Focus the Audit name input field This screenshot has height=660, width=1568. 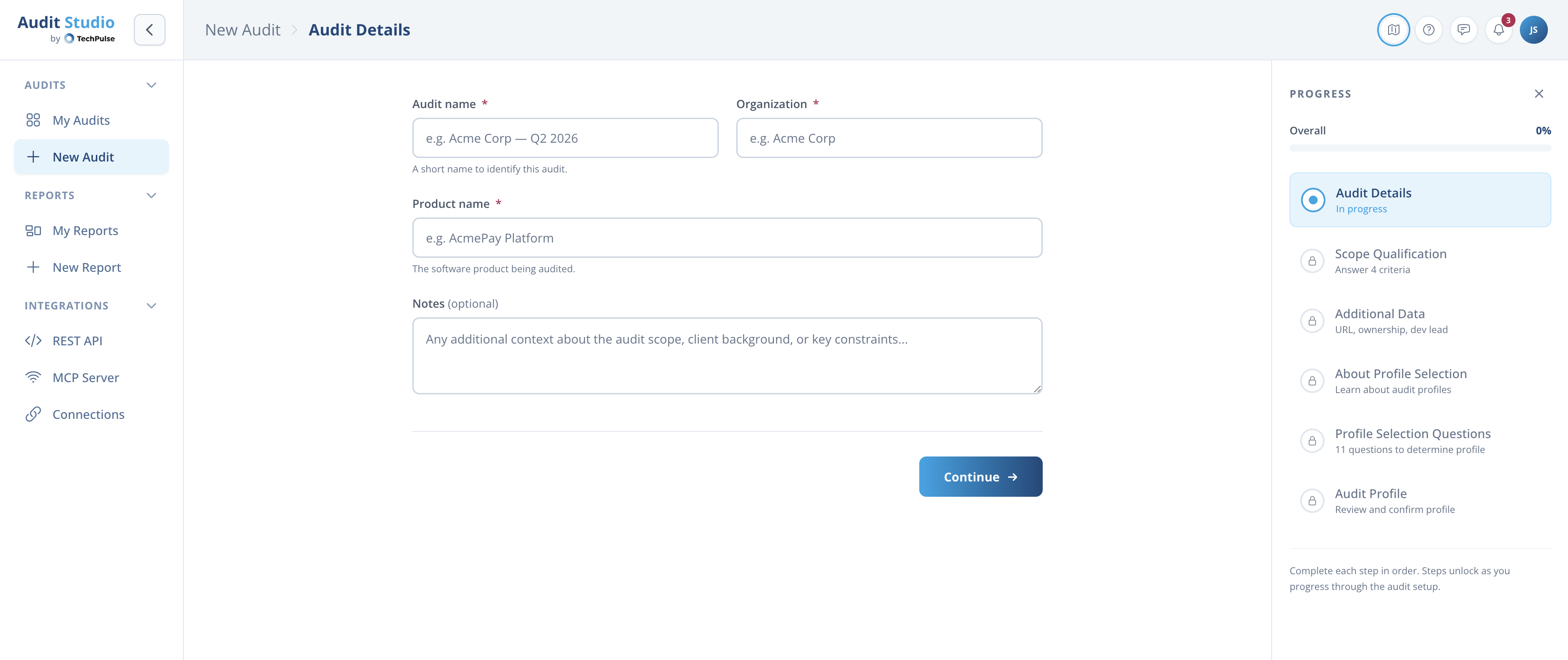pos(565,138)
